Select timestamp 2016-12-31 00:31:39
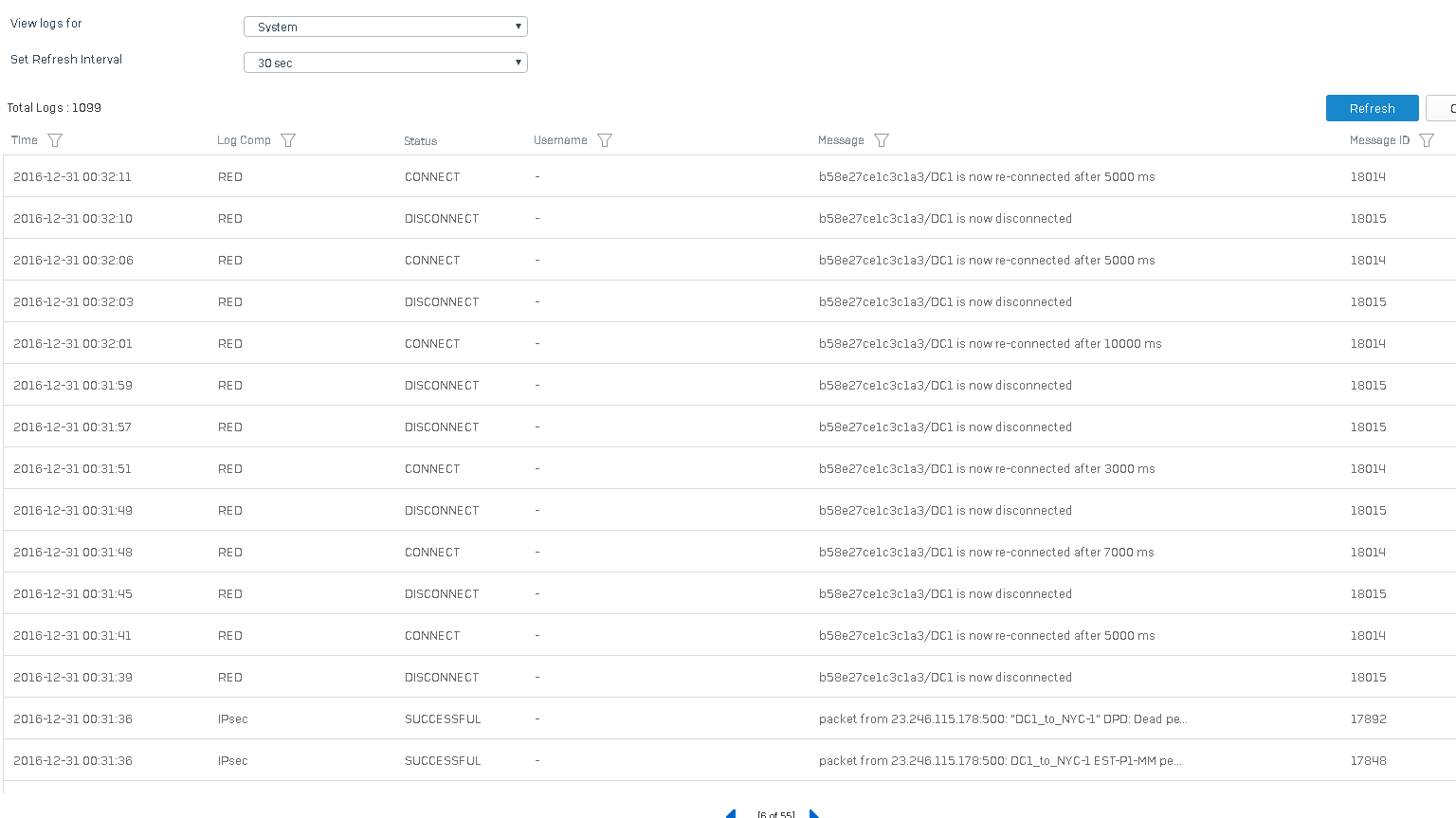1456x818 pixels. click(73, 678)
